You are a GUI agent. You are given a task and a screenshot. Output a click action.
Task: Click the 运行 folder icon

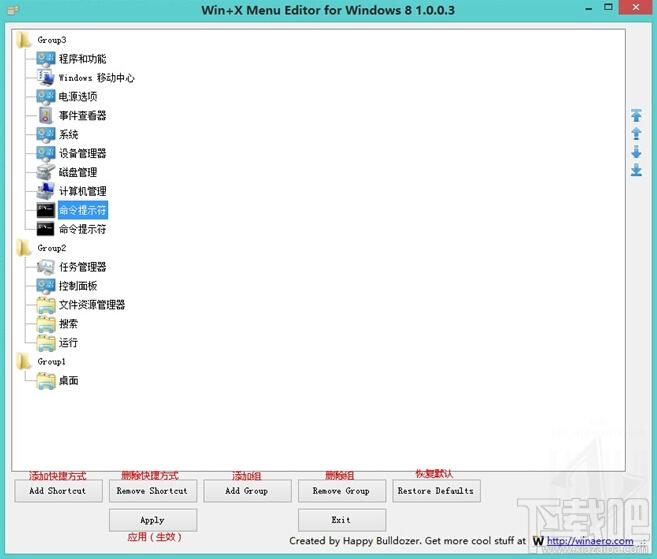46,343
